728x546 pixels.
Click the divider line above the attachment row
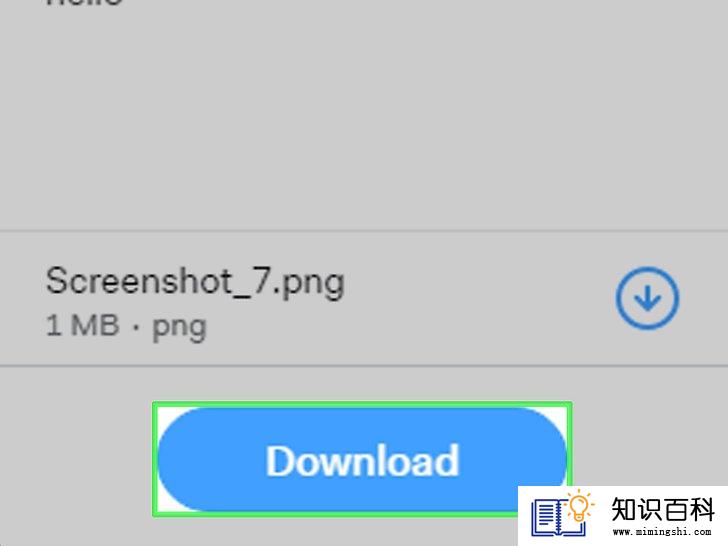[x=364, y=230]
